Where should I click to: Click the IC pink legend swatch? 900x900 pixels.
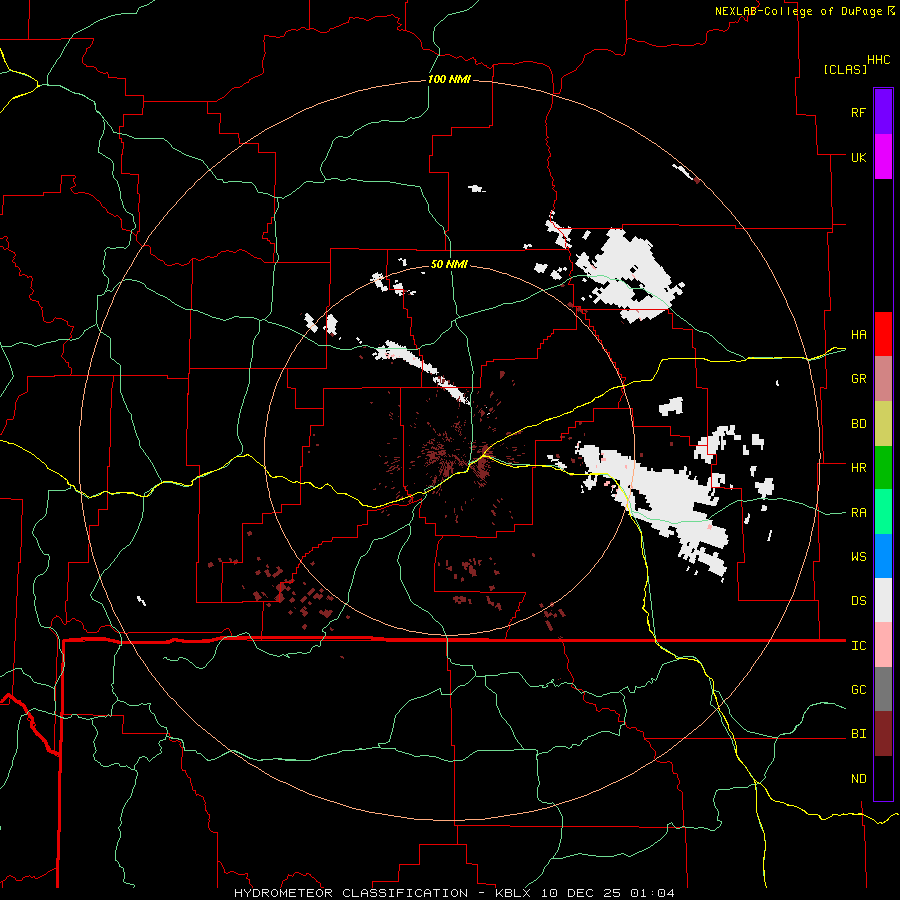click(x=883, y=645)
